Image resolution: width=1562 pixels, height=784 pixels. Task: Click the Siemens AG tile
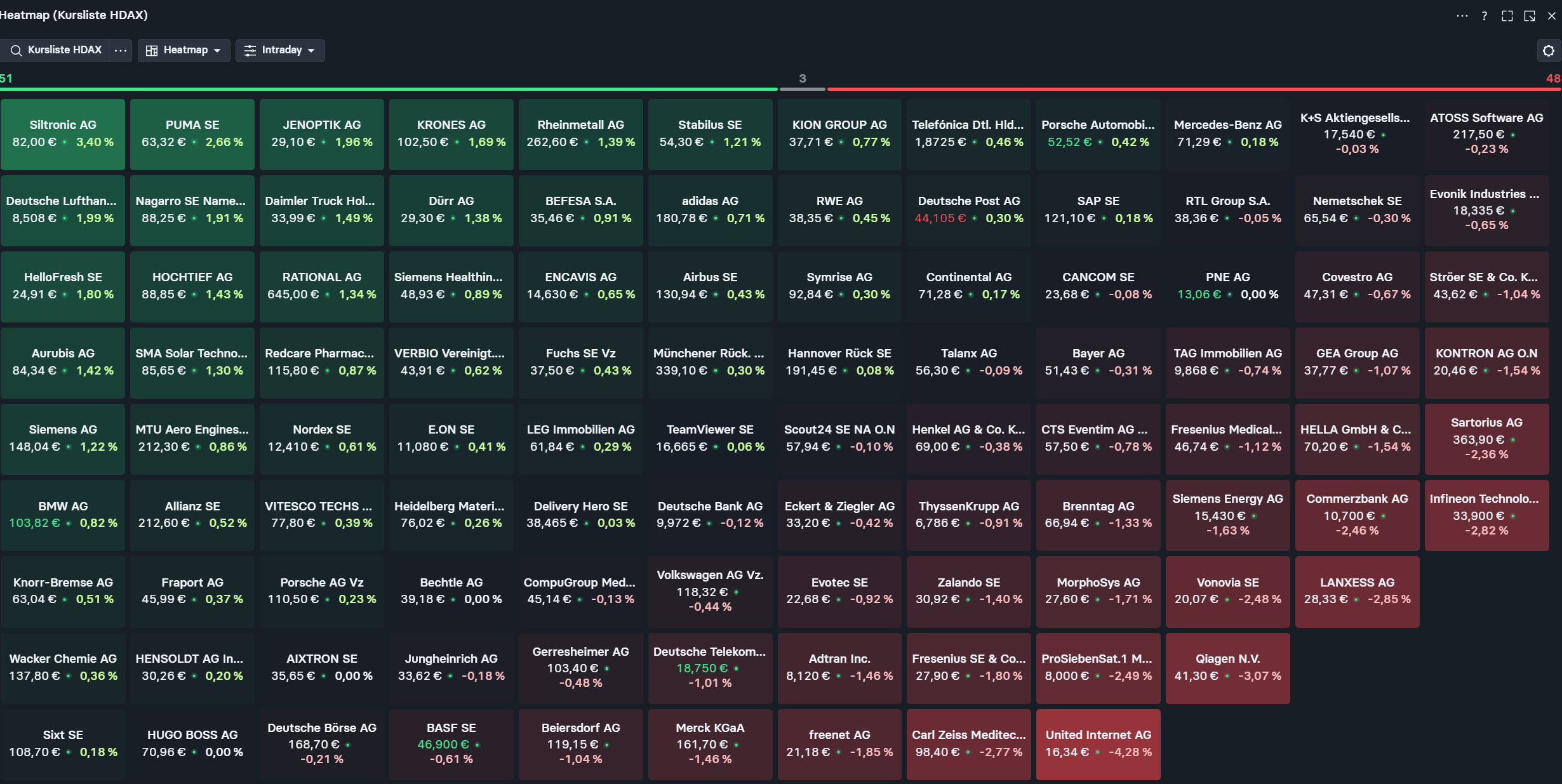[63, 439]
